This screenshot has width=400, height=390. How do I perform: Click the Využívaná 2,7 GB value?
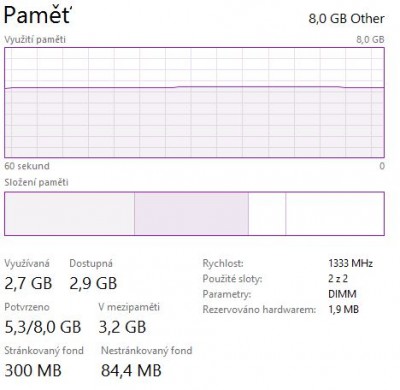point(28,283)
